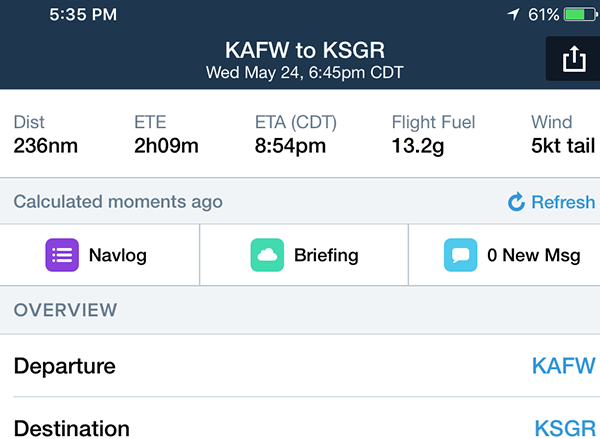The width and height of the screenshot is (600, 439).
Task: Tap the ETE 2h09m value
Action: coord(166,145)
